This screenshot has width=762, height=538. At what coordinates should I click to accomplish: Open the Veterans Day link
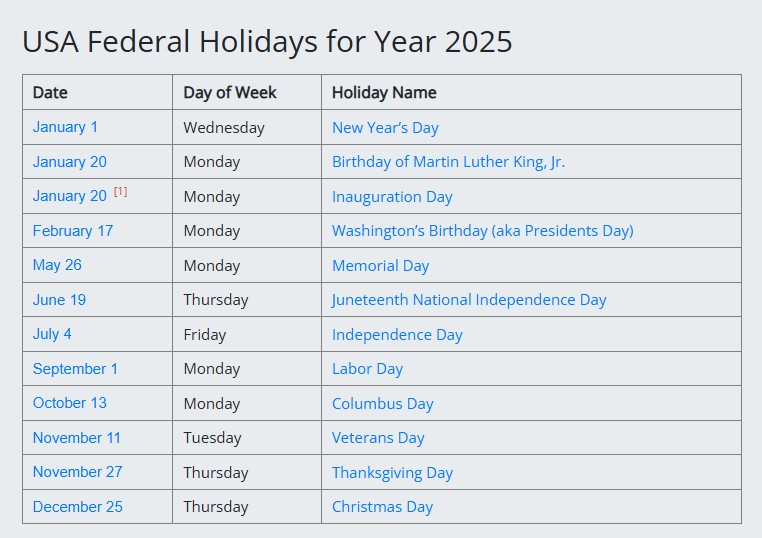[x=378, y=438]
